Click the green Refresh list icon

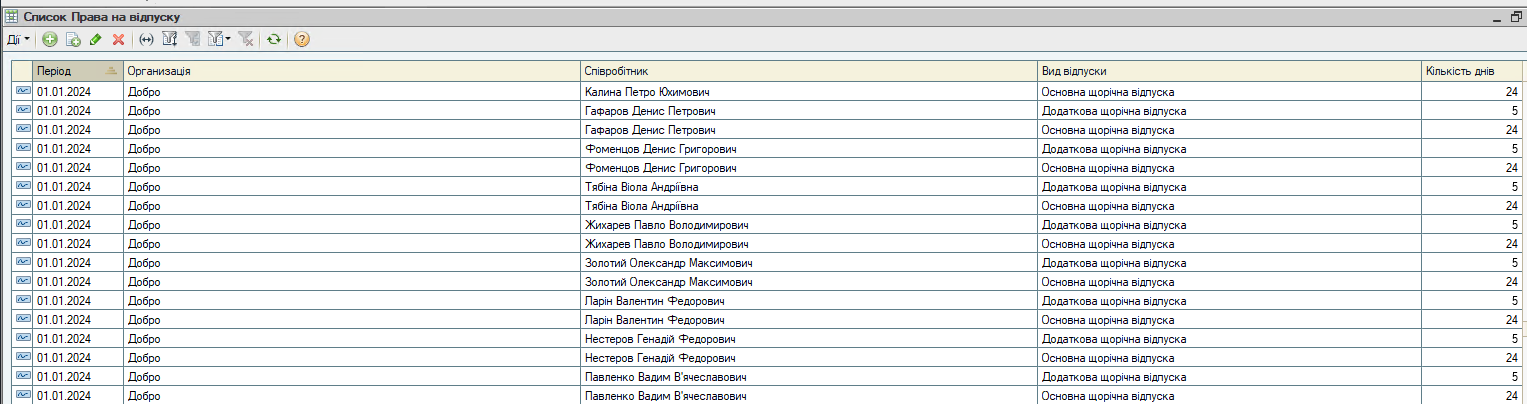click(273, 39)
